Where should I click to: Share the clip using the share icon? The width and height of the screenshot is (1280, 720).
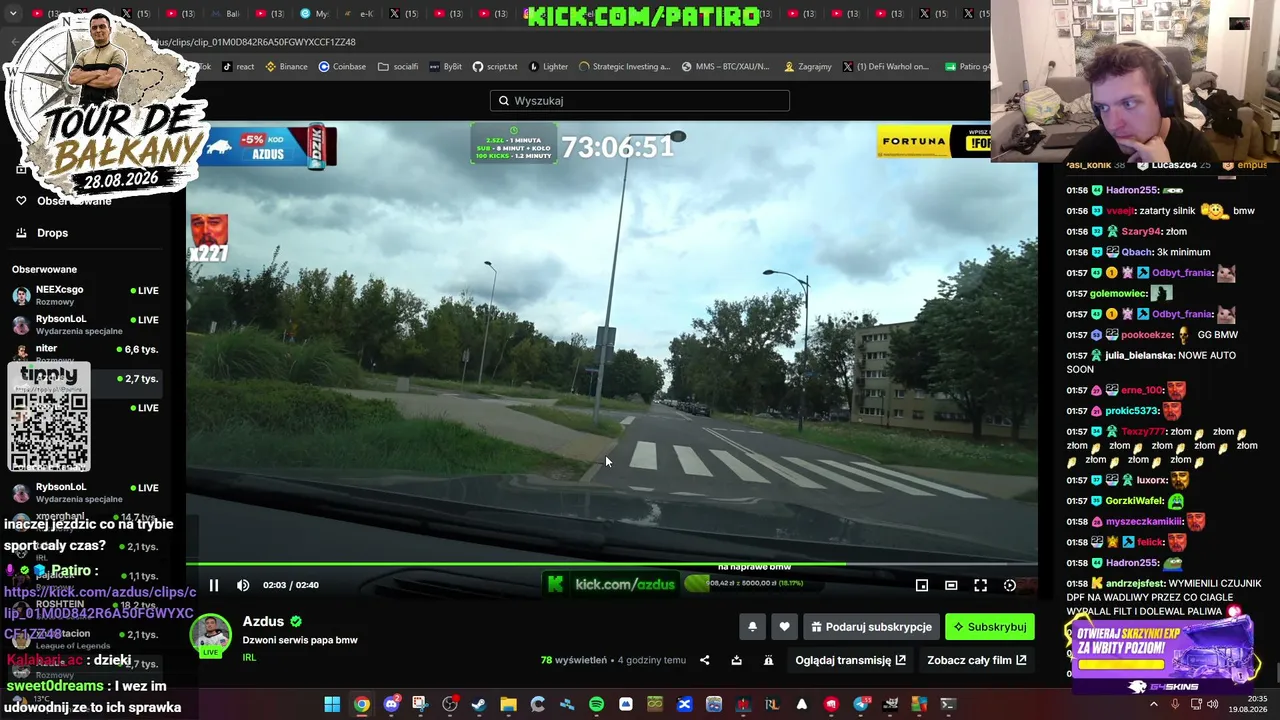[705, 660]
